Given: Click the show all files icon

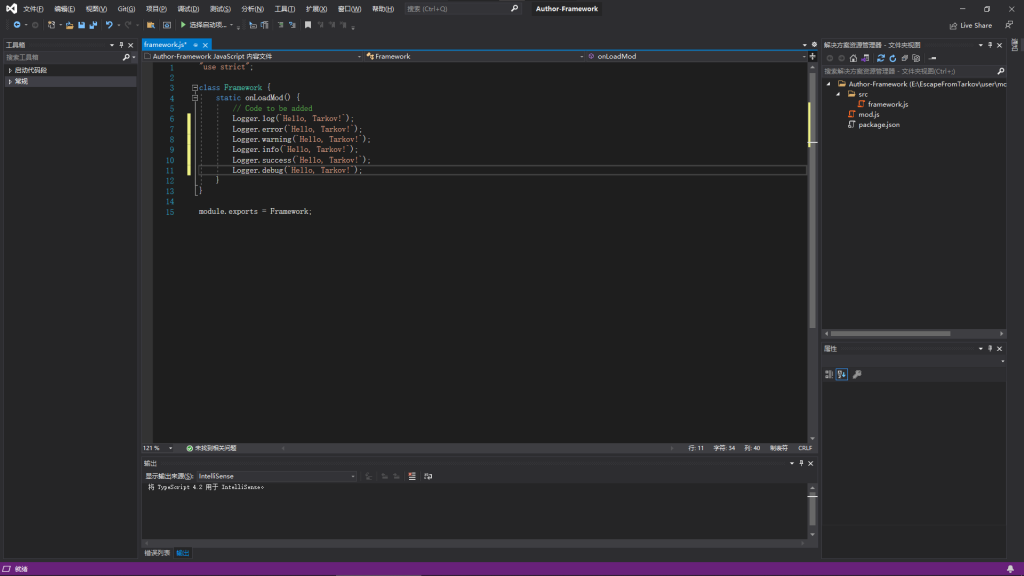Looking at the screenshot, I should [916, 58].
